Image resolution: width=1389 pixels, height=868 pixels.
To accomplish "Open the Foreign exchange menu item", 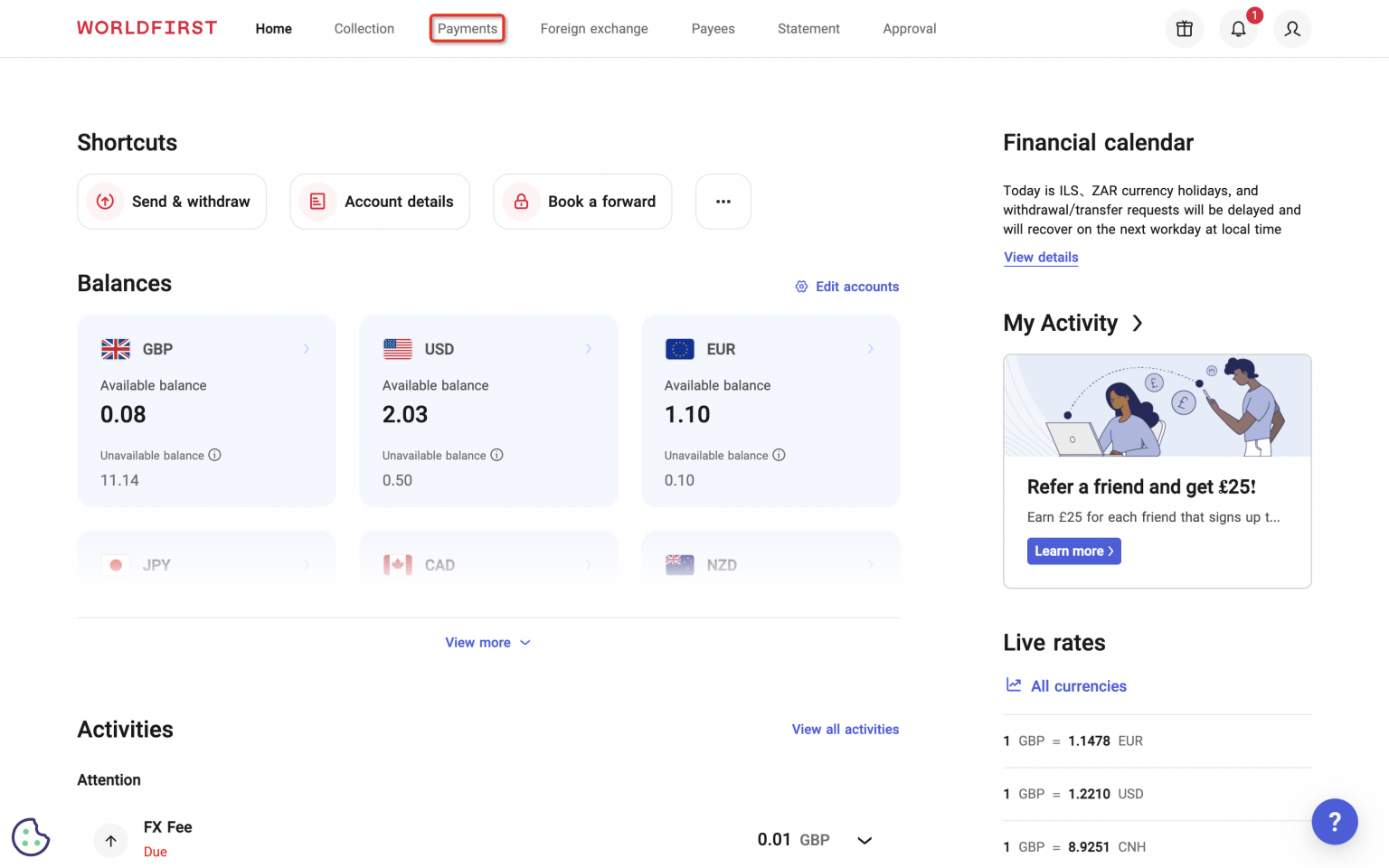I will 594,28.
